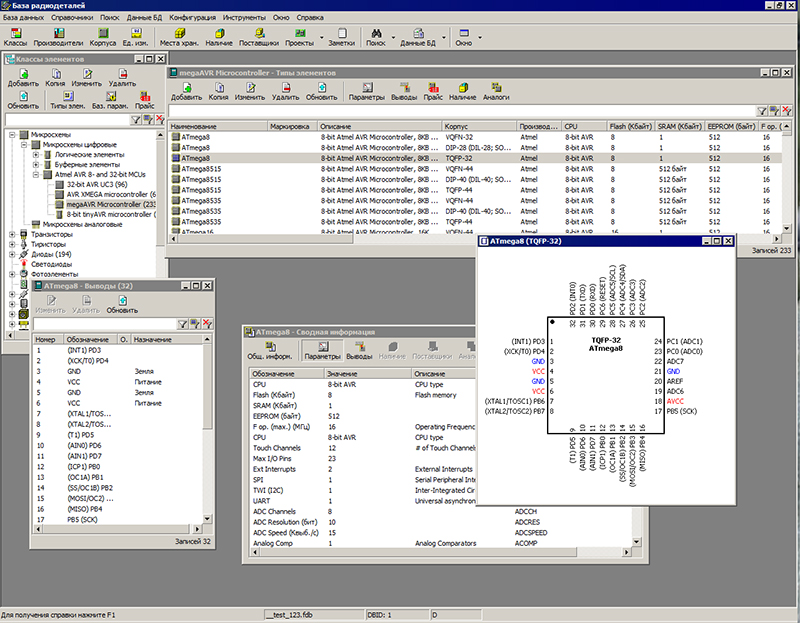Open Производители in the main toolbar
Viewport: 800px width, 623px height.
pyautogui.click(x=58, y=37)
